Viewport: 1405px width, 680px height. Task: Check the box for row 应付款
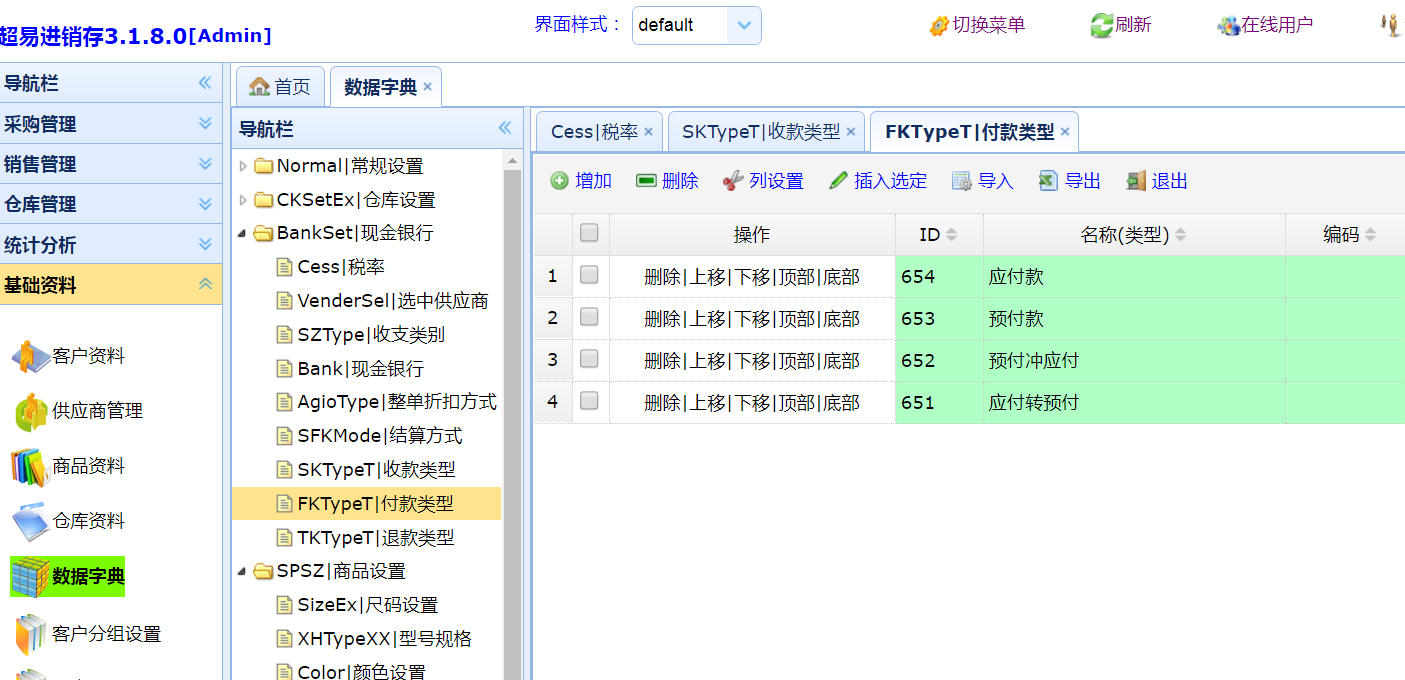(589, 275)
